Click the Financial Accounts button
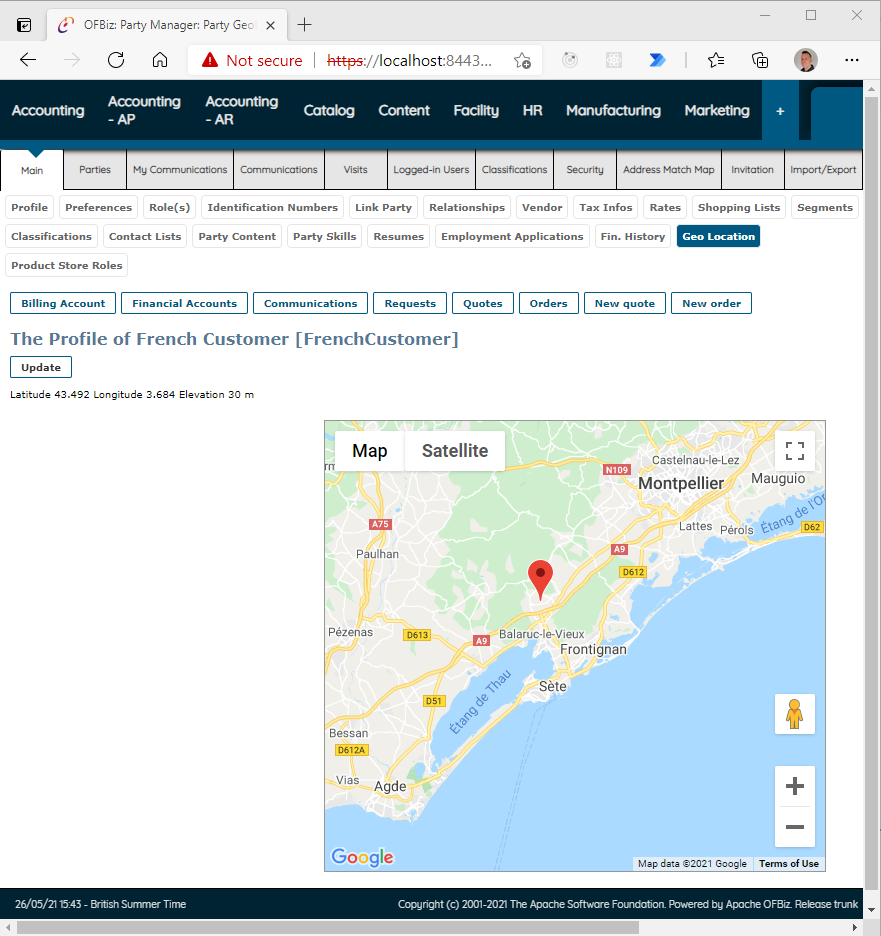Image resolution: width=881 pixels, height=936 pixels. 184,303
